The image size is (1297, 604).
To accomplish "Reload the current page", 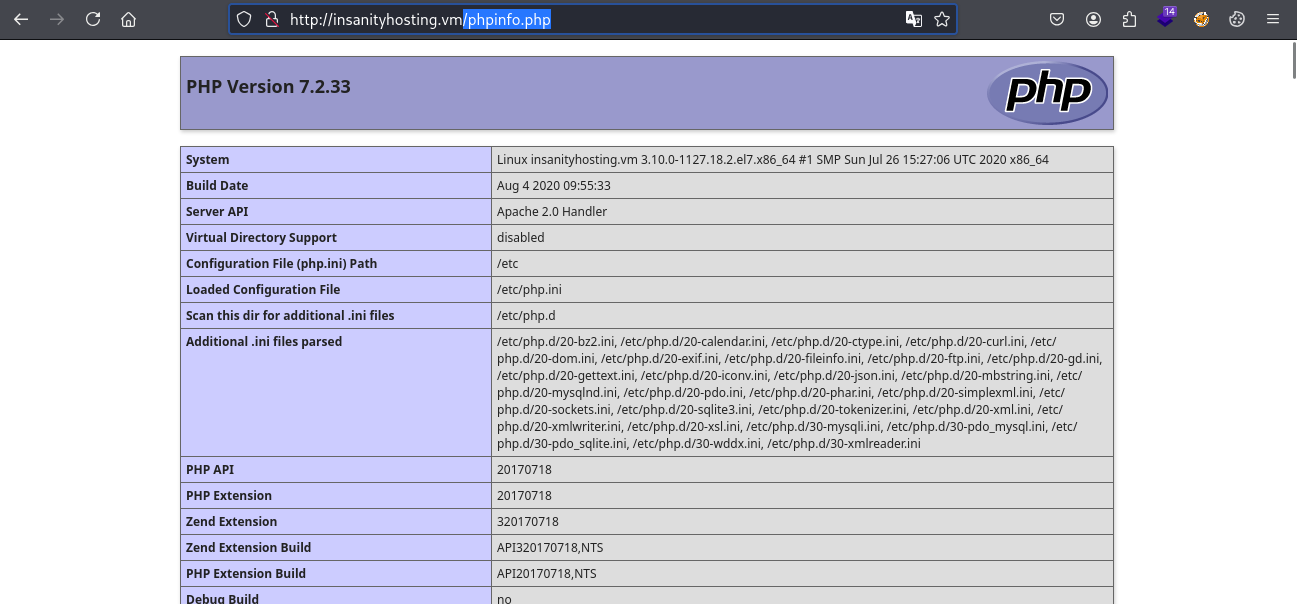I will pyautogui.click(x=93, y=19).
